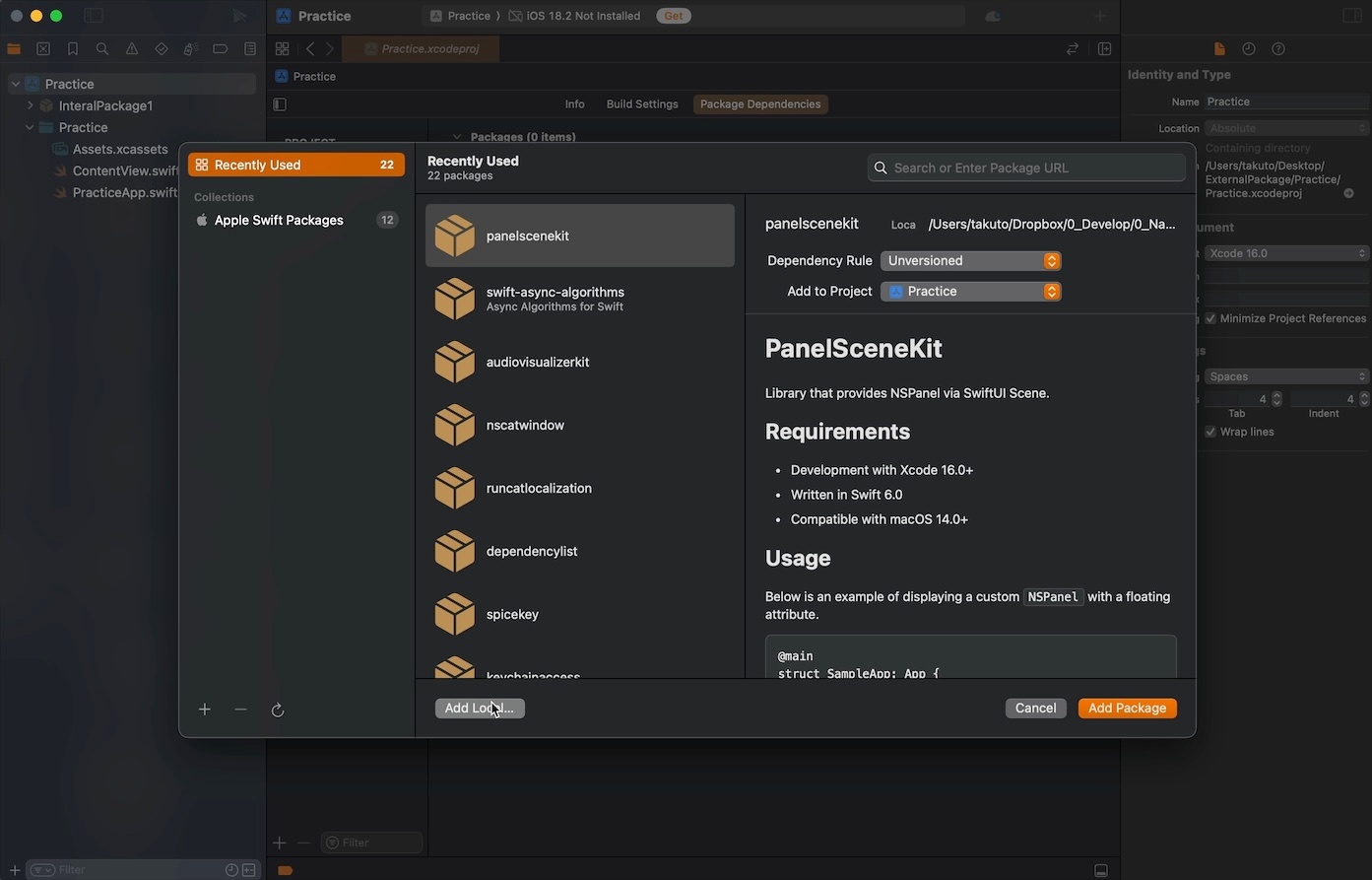Select the Package Dependencies tab

760,104
